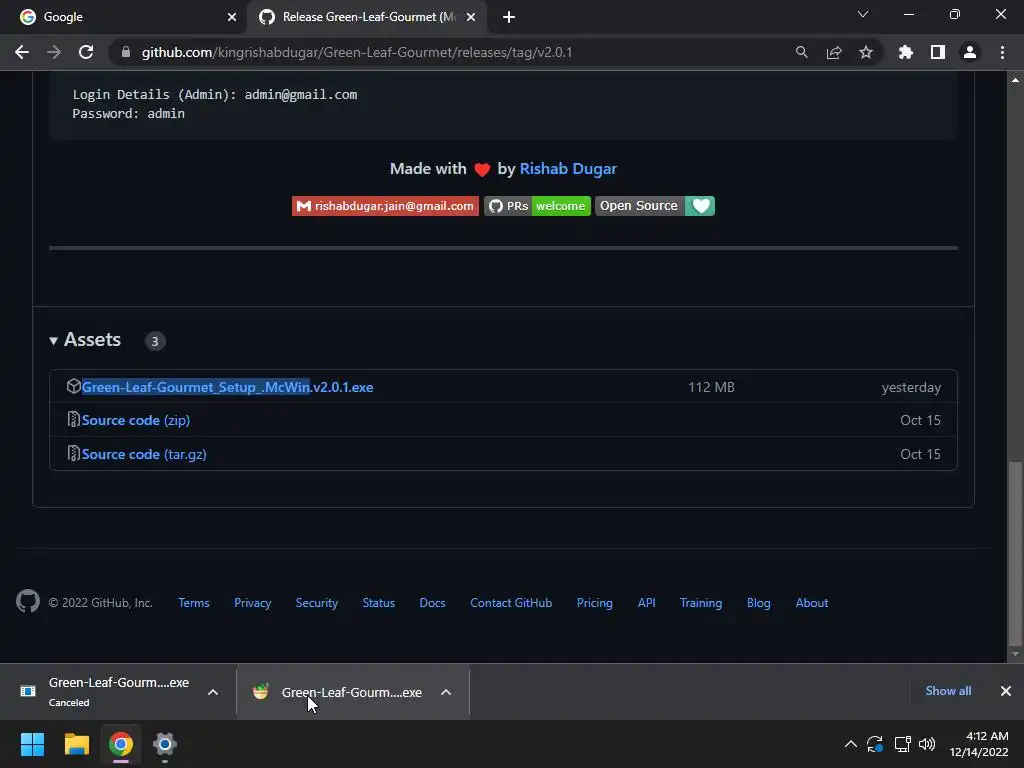Image resolution: width=1024 pixels, height=768 pixels.
Task: Open Chrome three-dot menu
Action: click(1002, 52)
